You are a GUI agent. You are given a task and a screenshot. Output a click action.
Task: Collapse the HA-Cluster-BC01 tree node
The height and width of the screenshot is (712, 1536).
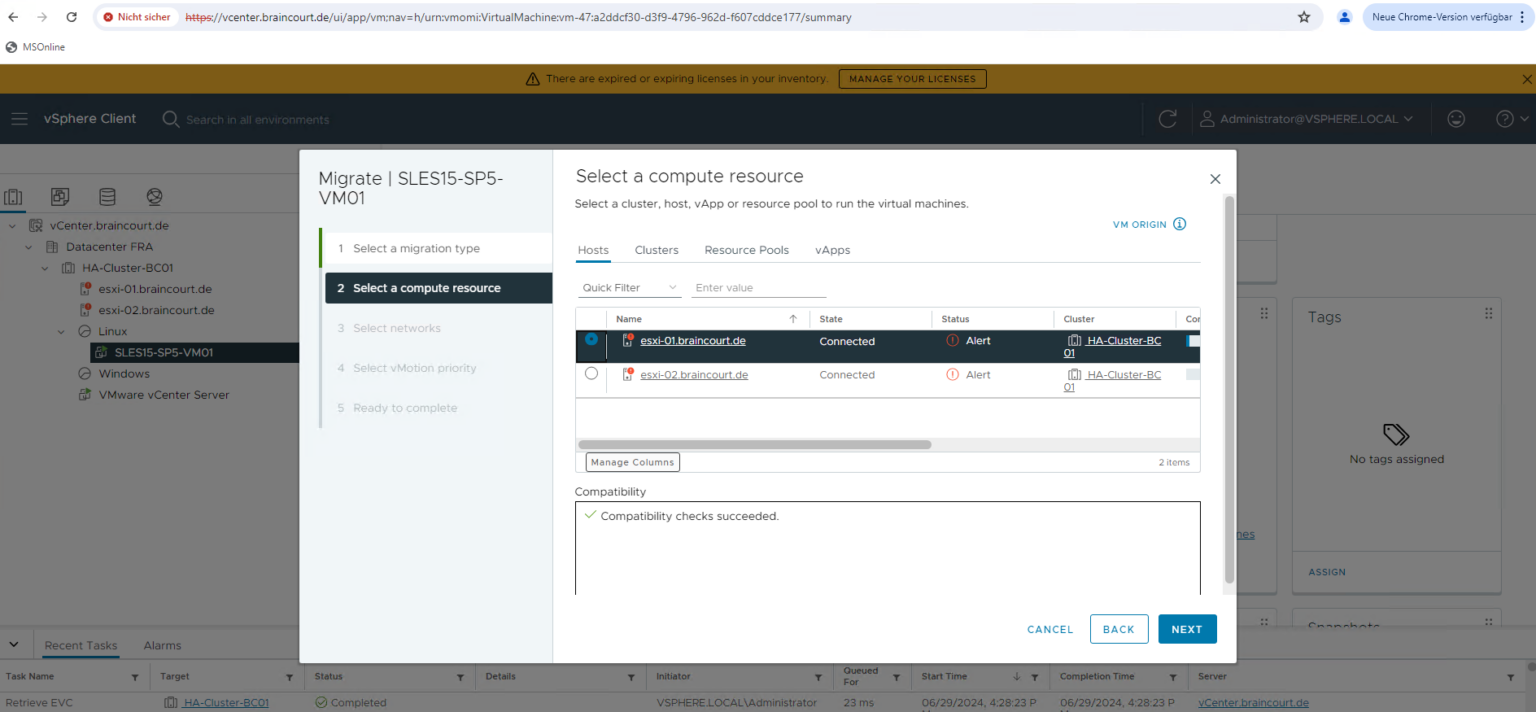click(44, 267)
